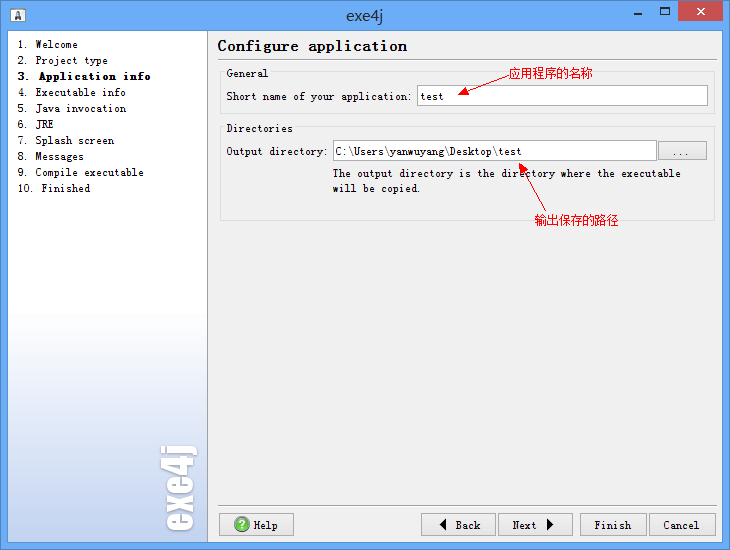
Task: Click the output directory description text
Action: click(507, 181)
